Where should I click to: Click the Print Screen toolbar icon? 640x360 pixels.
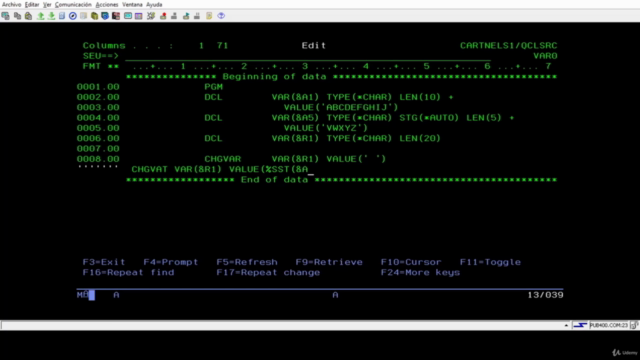click(x=6, y=16)
